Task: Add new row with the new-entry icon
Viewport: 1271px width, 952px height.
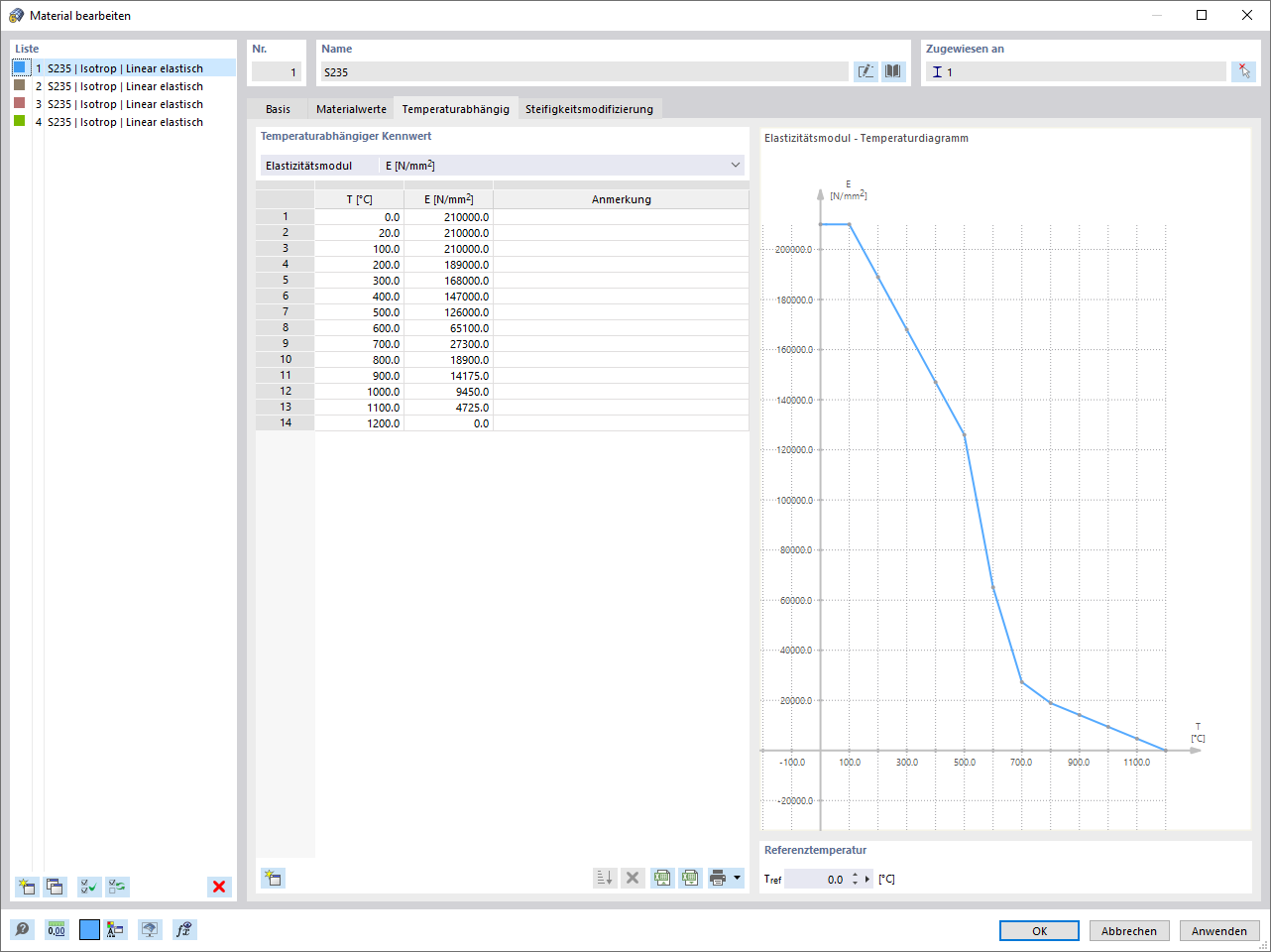Action: pos(274,878)
